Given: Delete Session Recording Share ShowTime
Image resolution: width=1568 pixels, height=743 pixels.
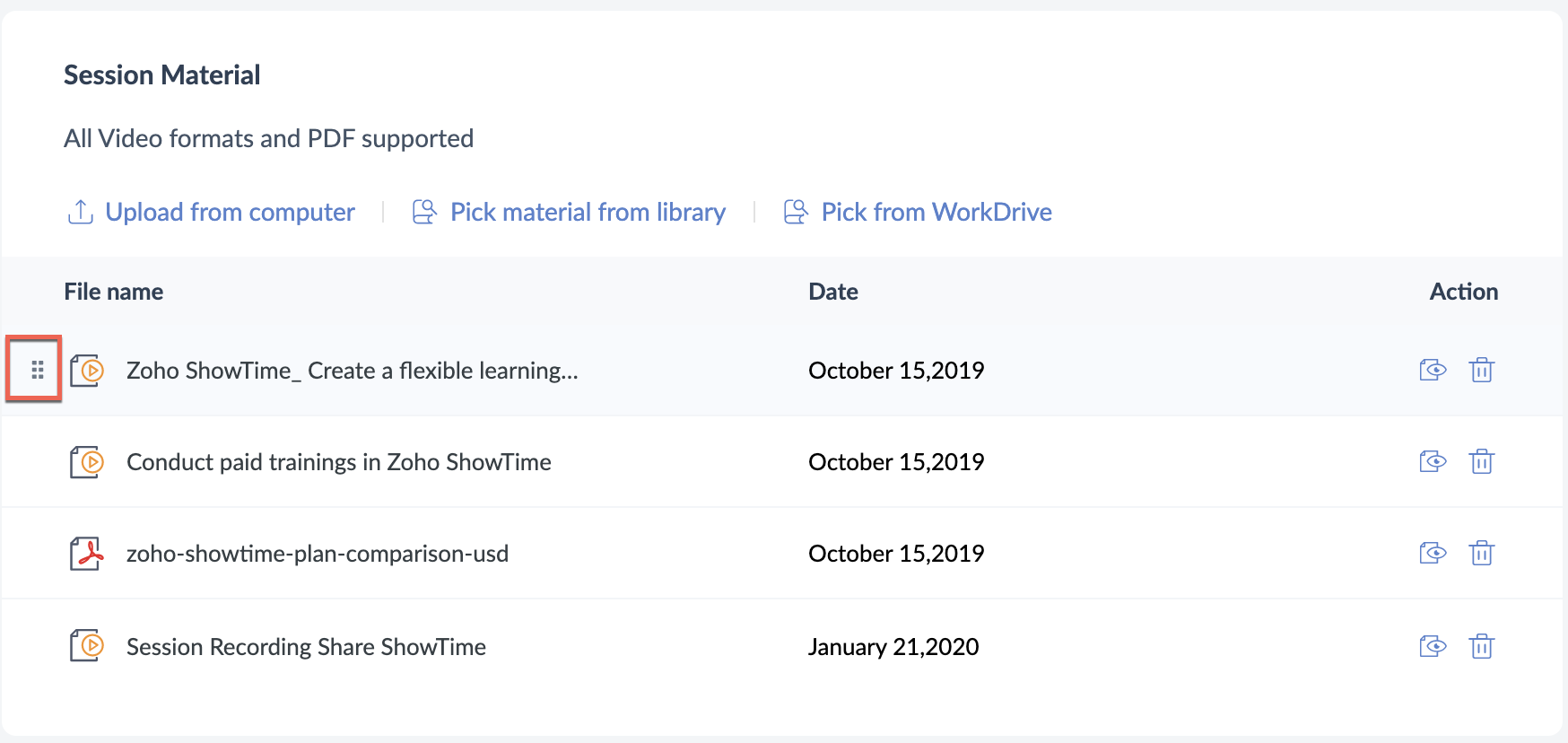Looking at the screenshot, I should point(1481,646).
